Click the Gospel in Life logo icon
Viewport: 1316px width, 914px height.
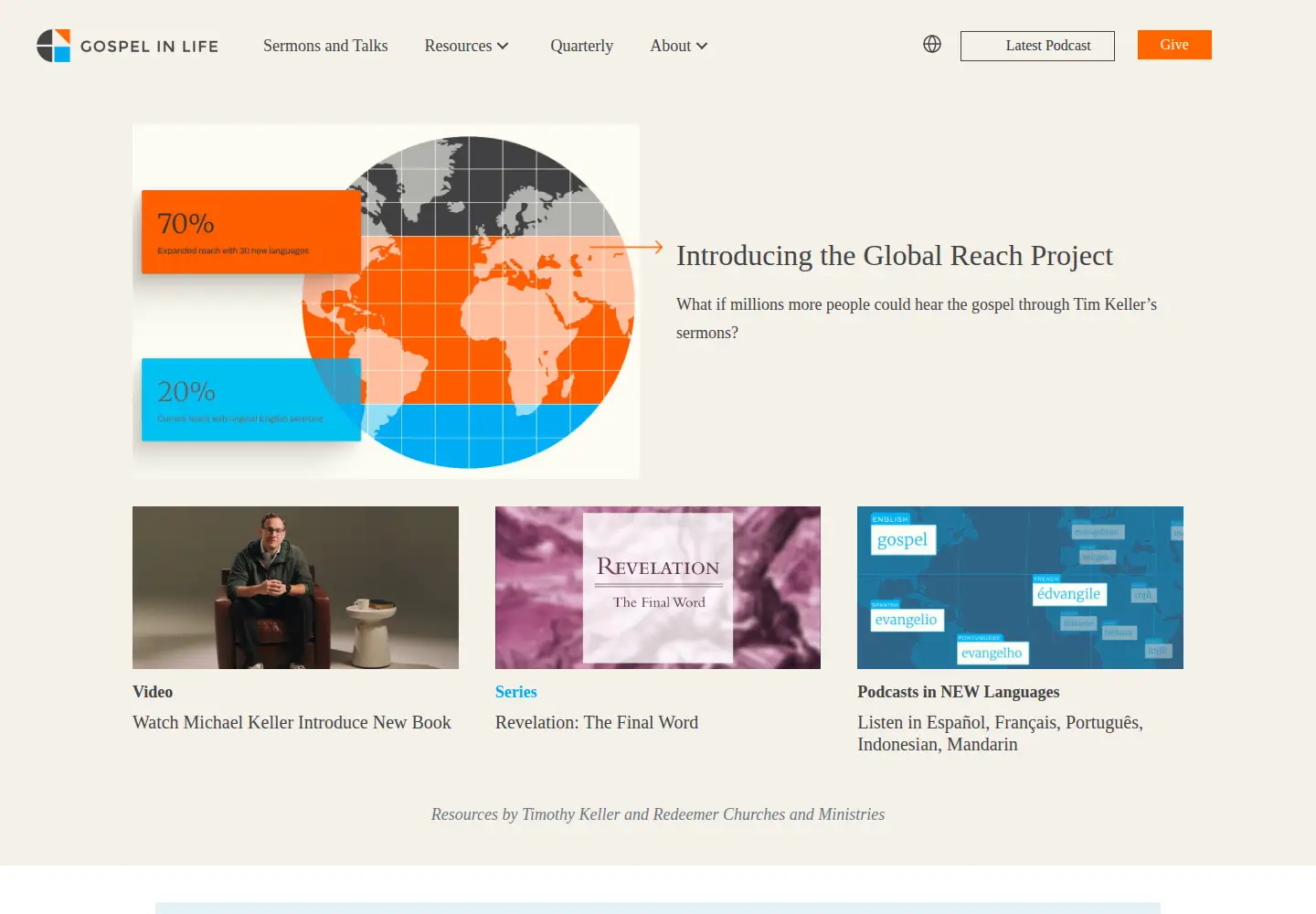click(53, 46)
